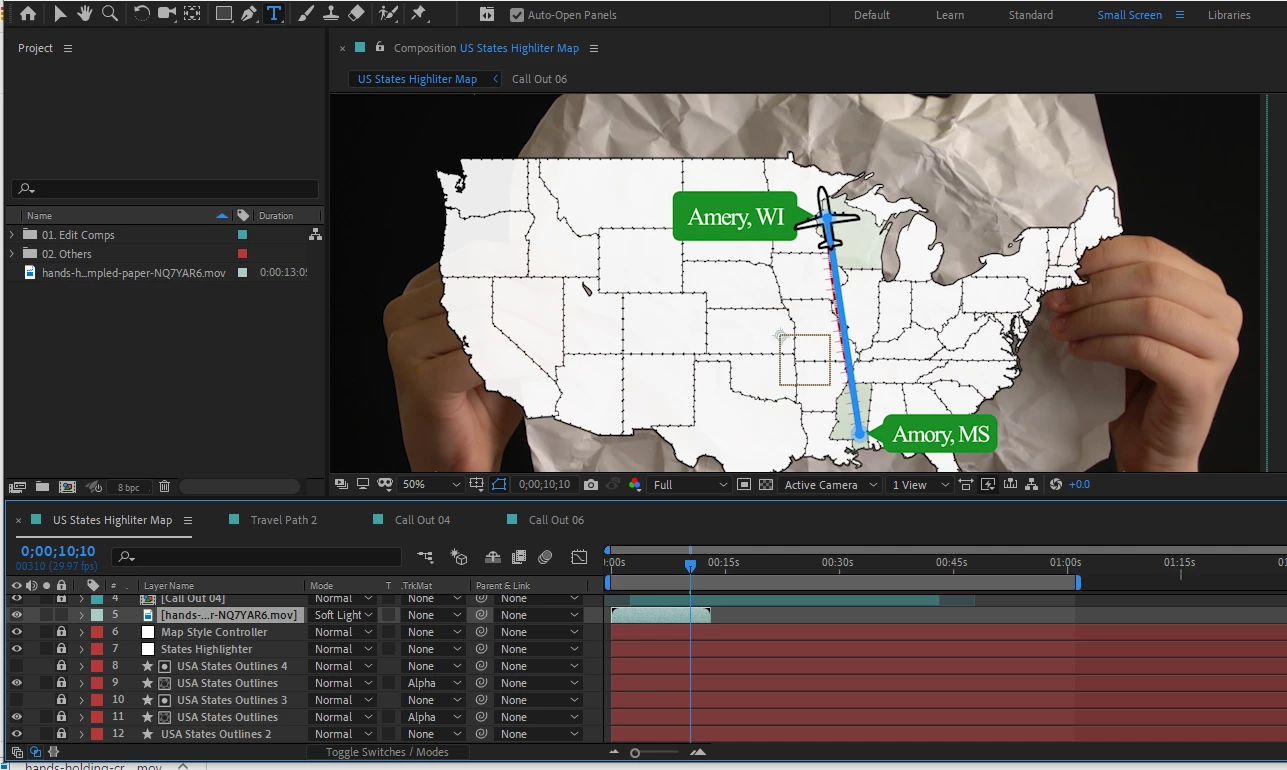Hide the USA States Outlines 2 layer
This screenshot has height=770, width=1287.
[x=16, y=734]
